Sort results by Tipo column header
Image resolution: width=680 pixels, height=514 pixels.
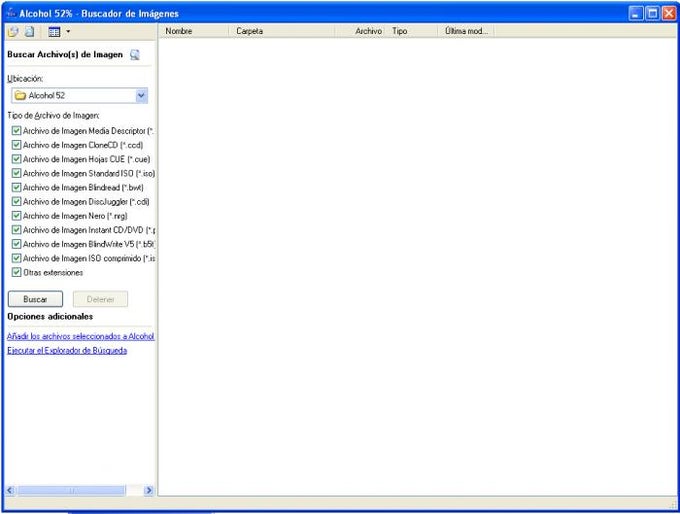tap(411, 31)
